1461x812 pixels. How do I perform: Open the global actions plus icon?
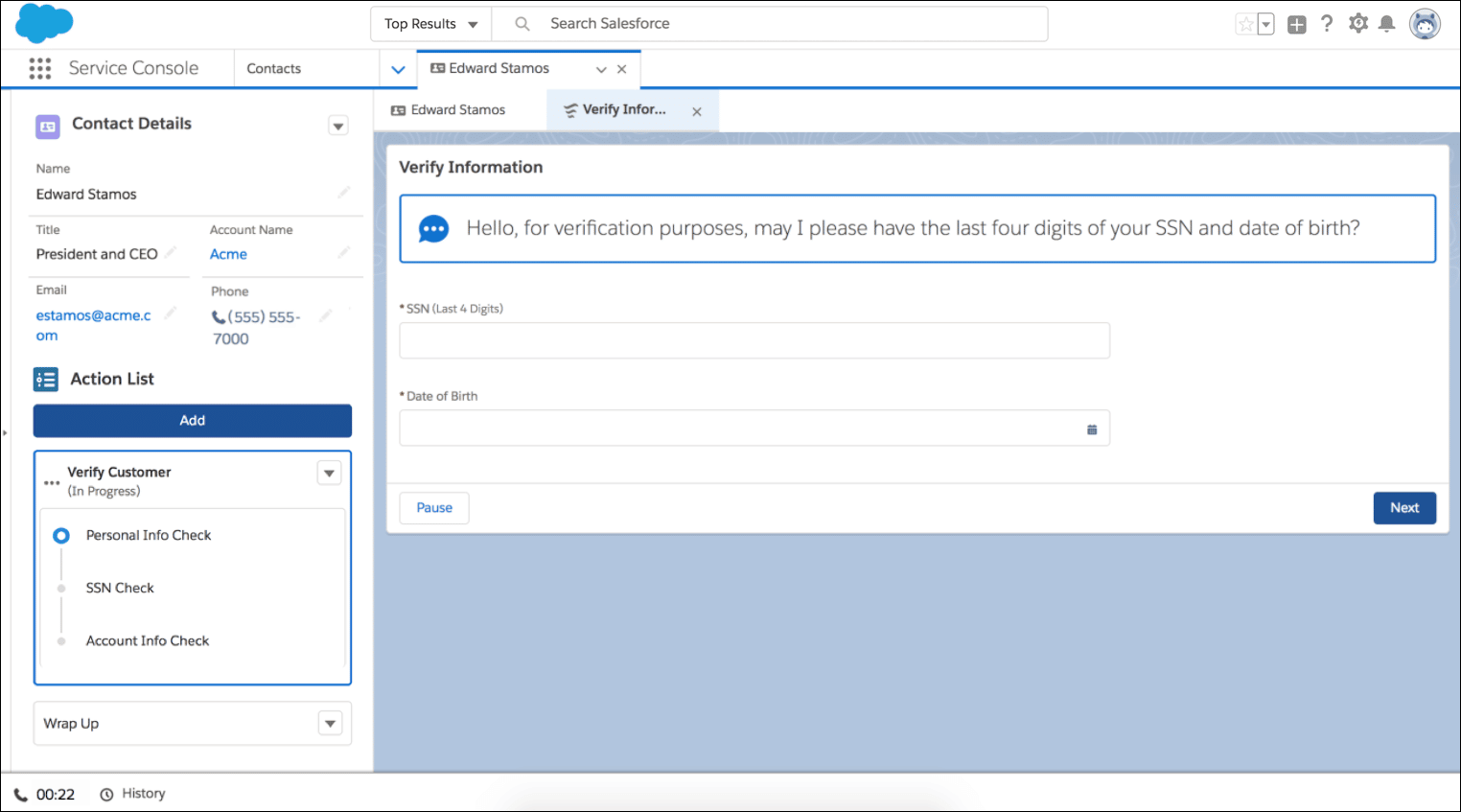pyautogui.click(x=1297, y=25)
